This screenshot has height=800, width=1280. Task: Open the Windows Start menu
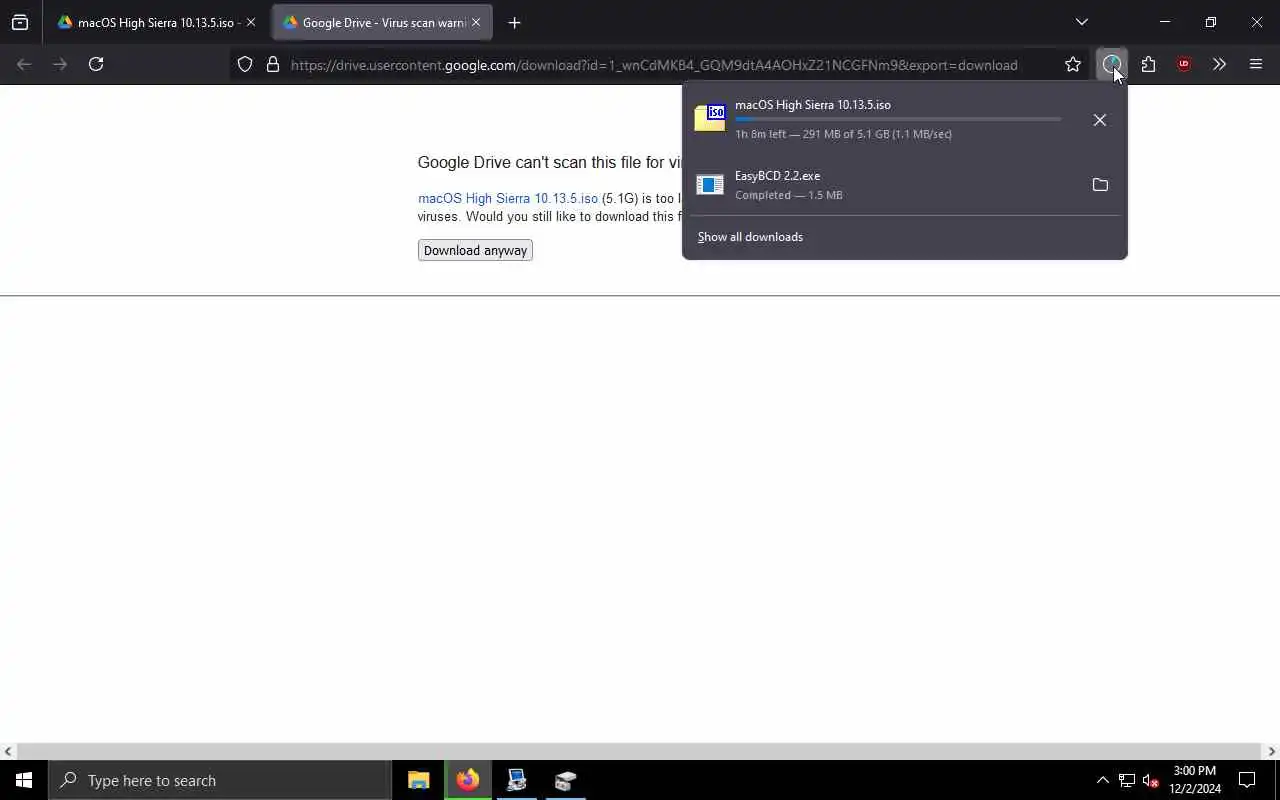click(24, 780)
